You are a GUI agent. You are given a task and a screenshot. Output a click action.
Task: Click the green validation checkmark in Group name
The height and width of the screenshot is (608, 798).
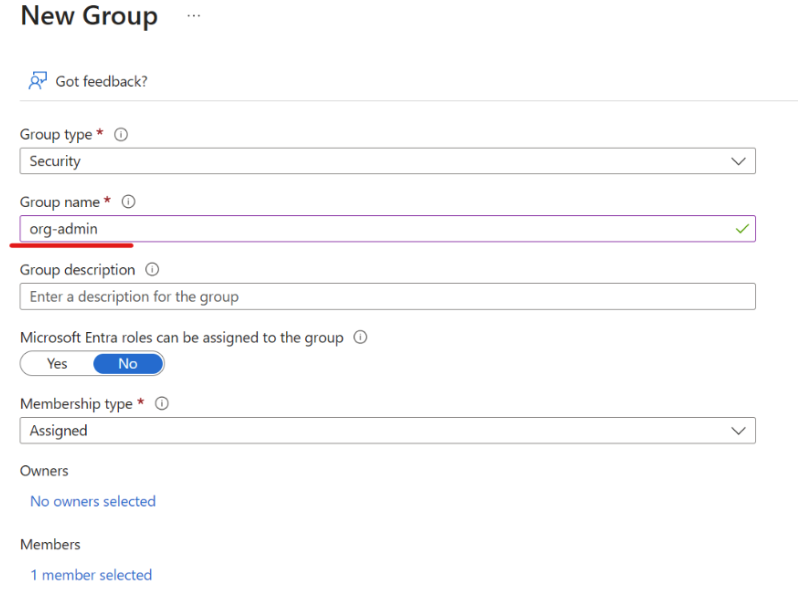741,229
